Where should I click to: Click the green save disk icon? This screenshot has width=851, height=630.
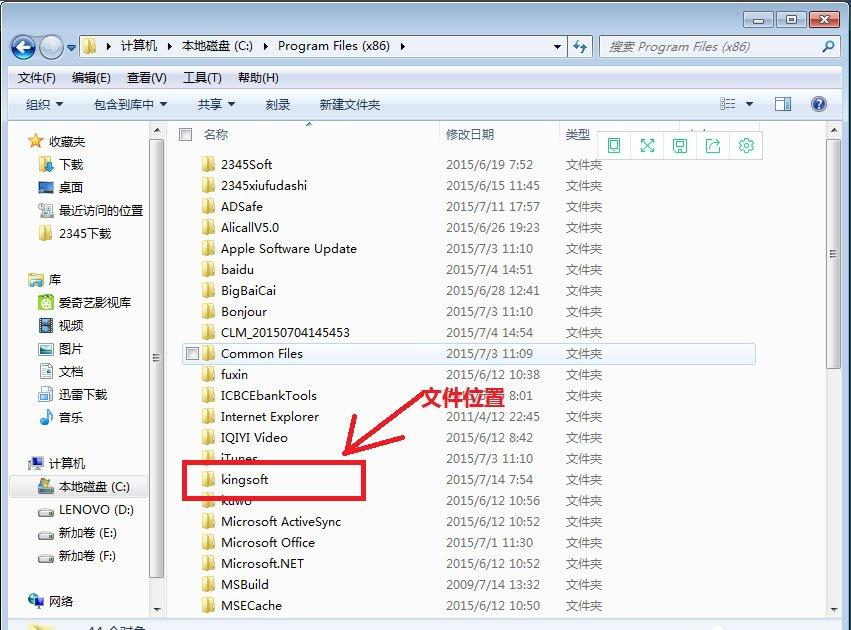tap(679, 145)
